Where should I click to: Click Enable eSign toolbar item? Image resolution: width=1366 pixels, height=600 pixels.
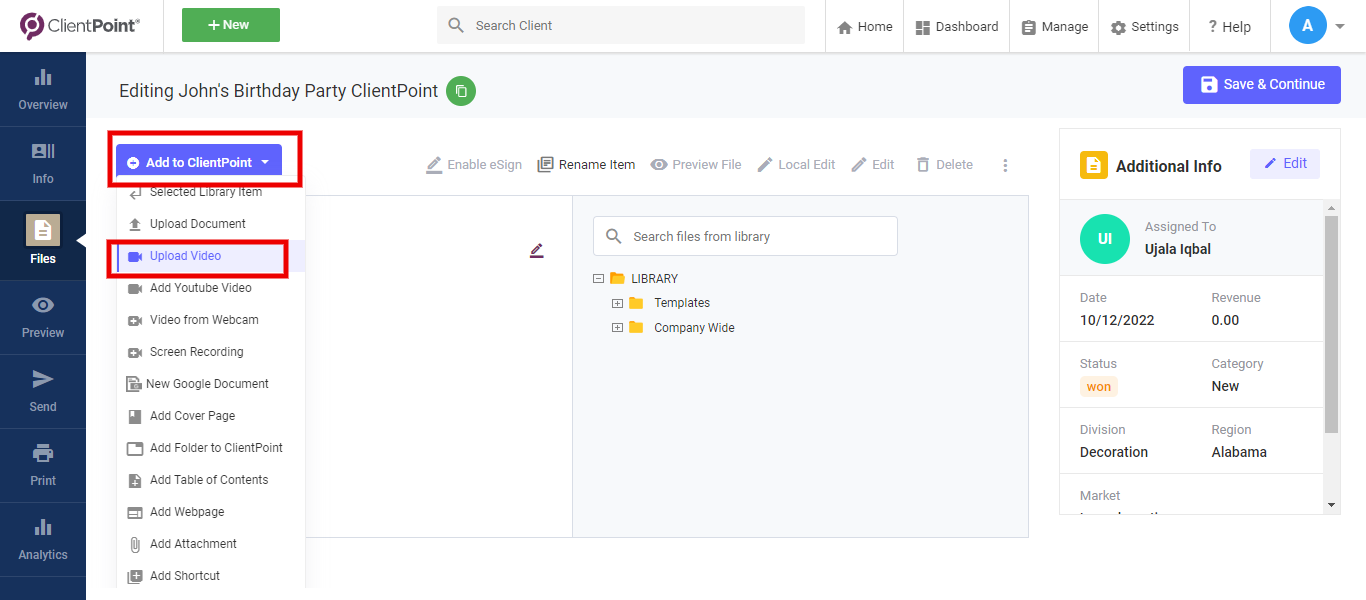(x=474, y=165)
